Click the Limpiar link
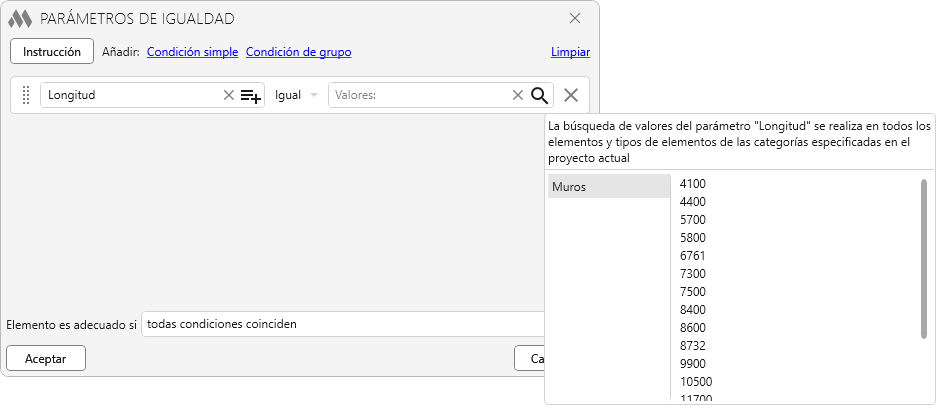The height and width of the screenshot is (408, 938). point(570,52)
